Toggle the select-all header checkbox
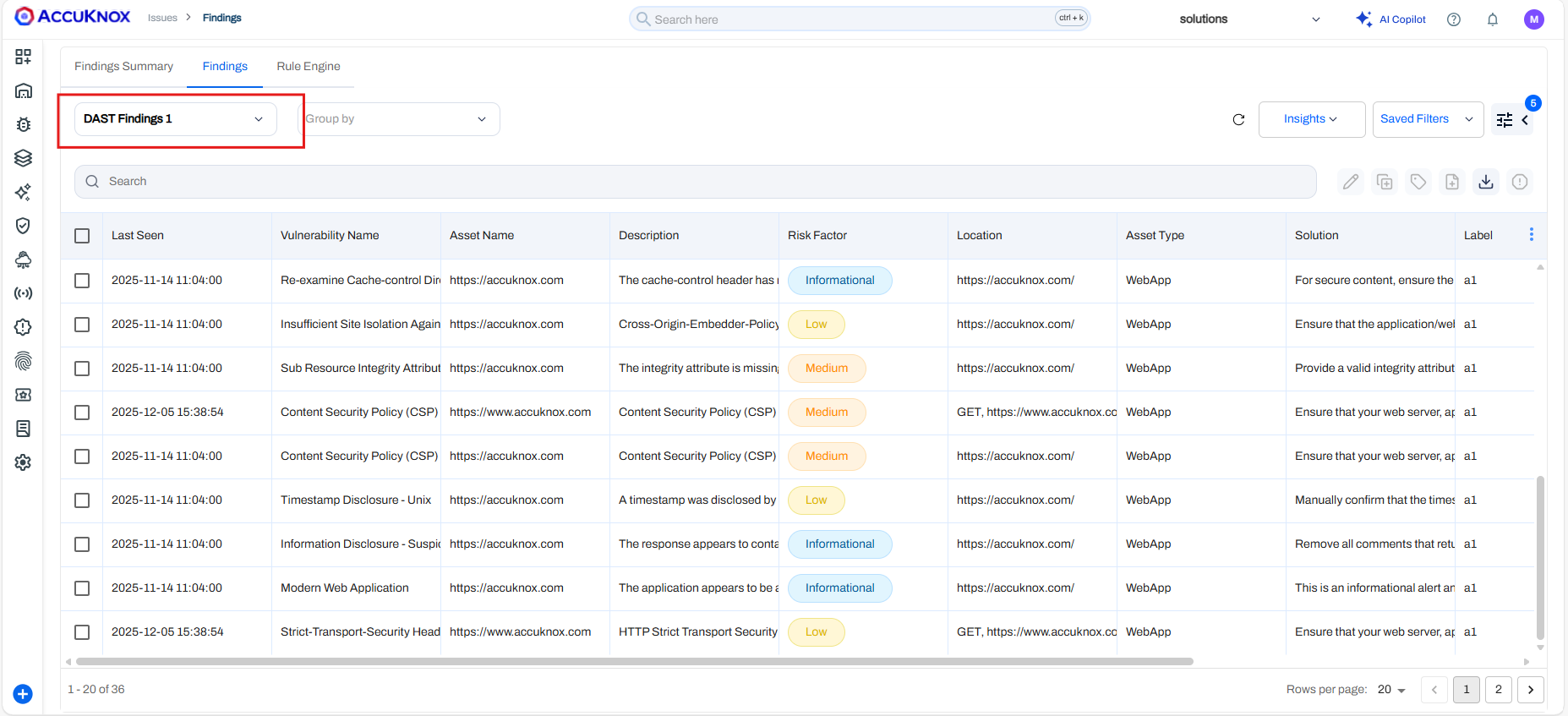 82,236
